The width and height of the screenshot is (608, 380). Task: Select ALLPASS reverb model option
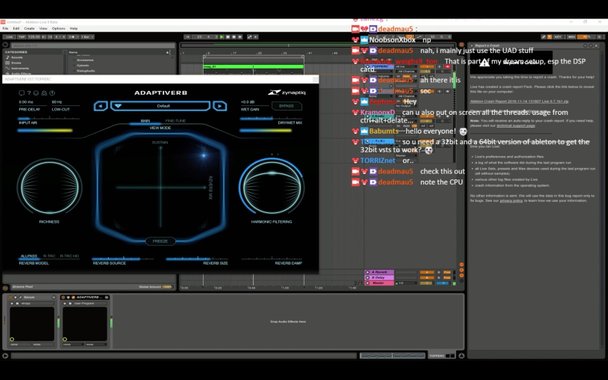[x=29, y=256]
